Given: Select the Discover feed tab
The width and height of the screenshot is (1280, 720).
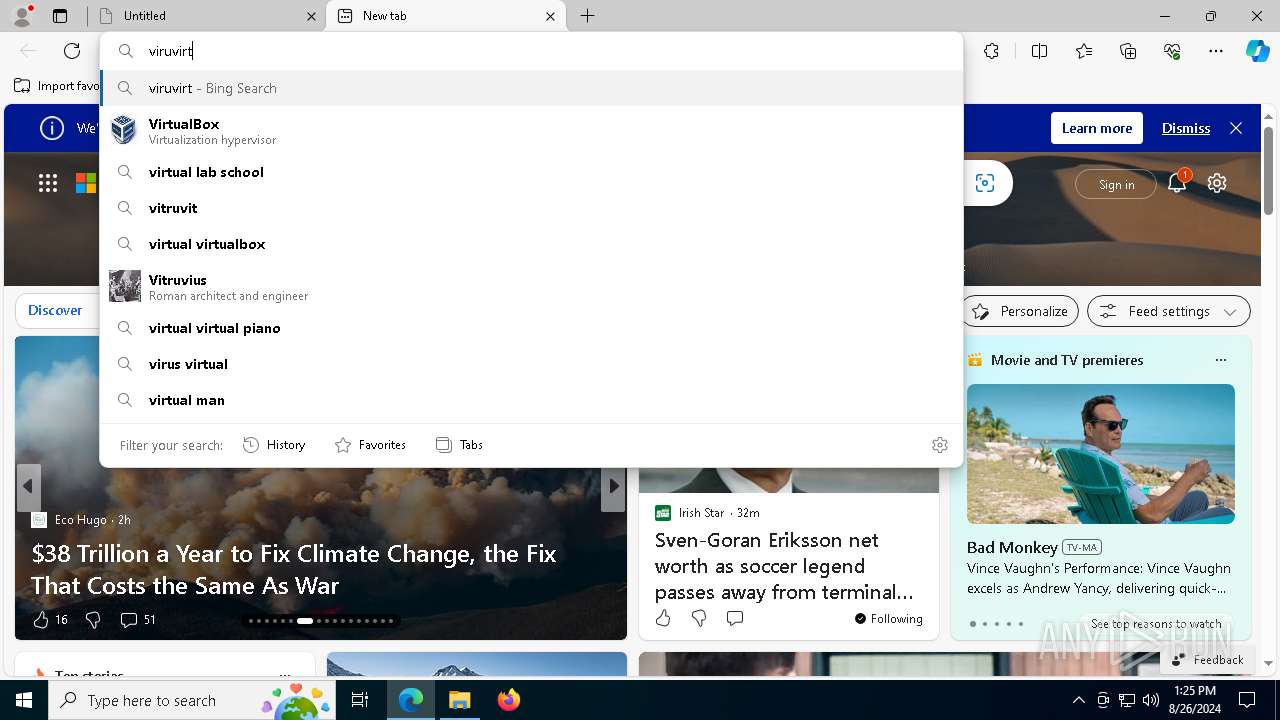Looking at the screenshot, I should point(55,310).
